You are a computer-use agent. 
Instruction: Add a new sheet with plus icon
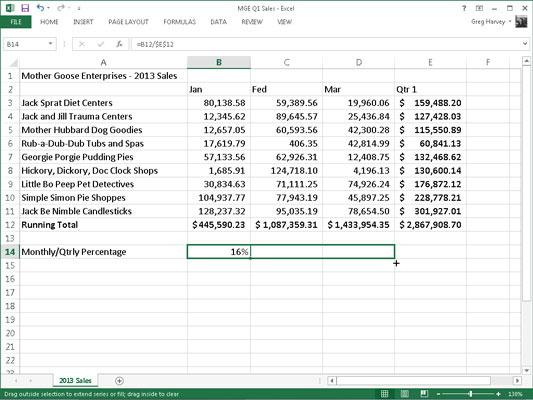[x=119, y=381]
